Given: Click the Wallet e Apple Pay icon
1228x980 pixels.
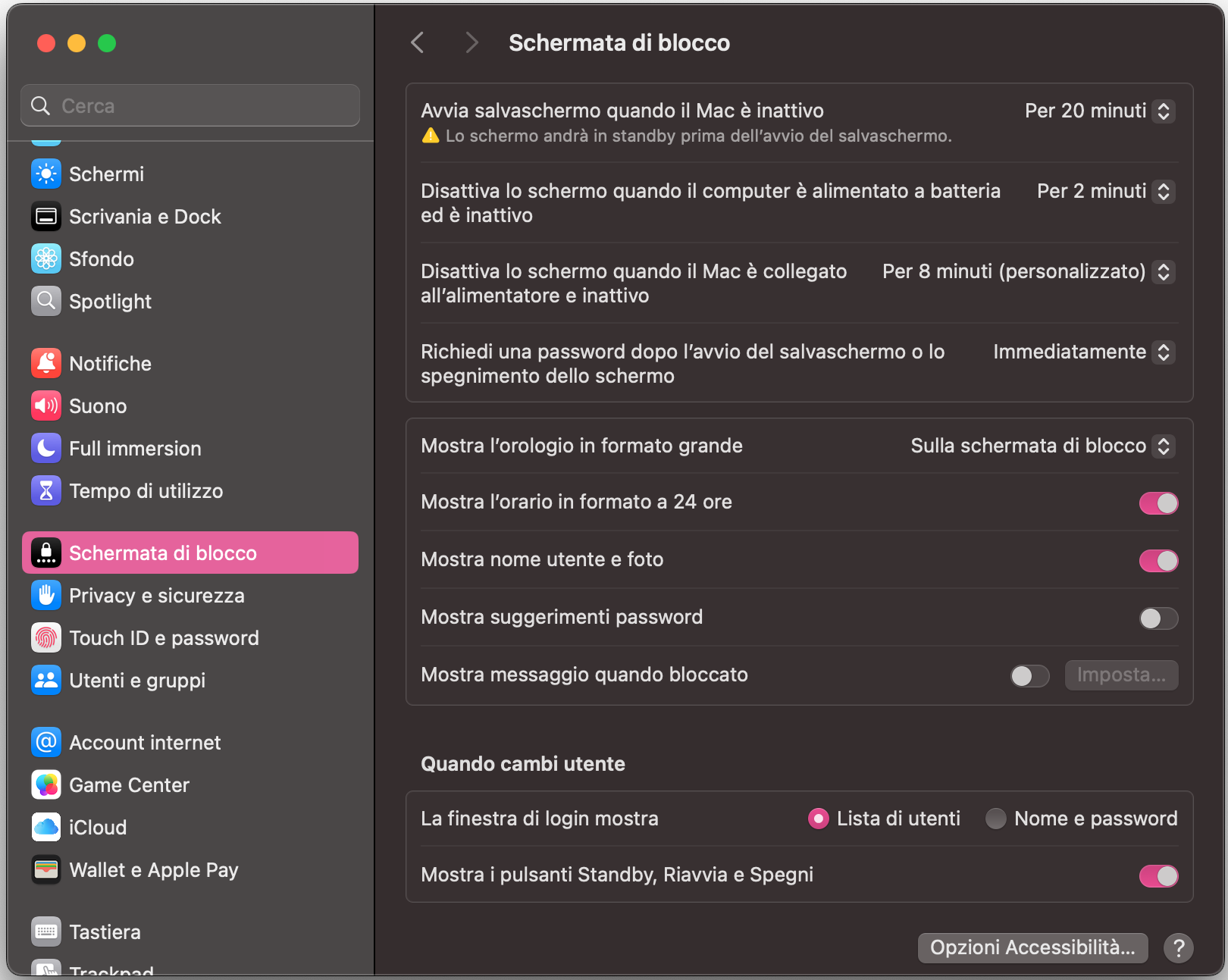Looking at the screenshot, I should click(46, 869).
